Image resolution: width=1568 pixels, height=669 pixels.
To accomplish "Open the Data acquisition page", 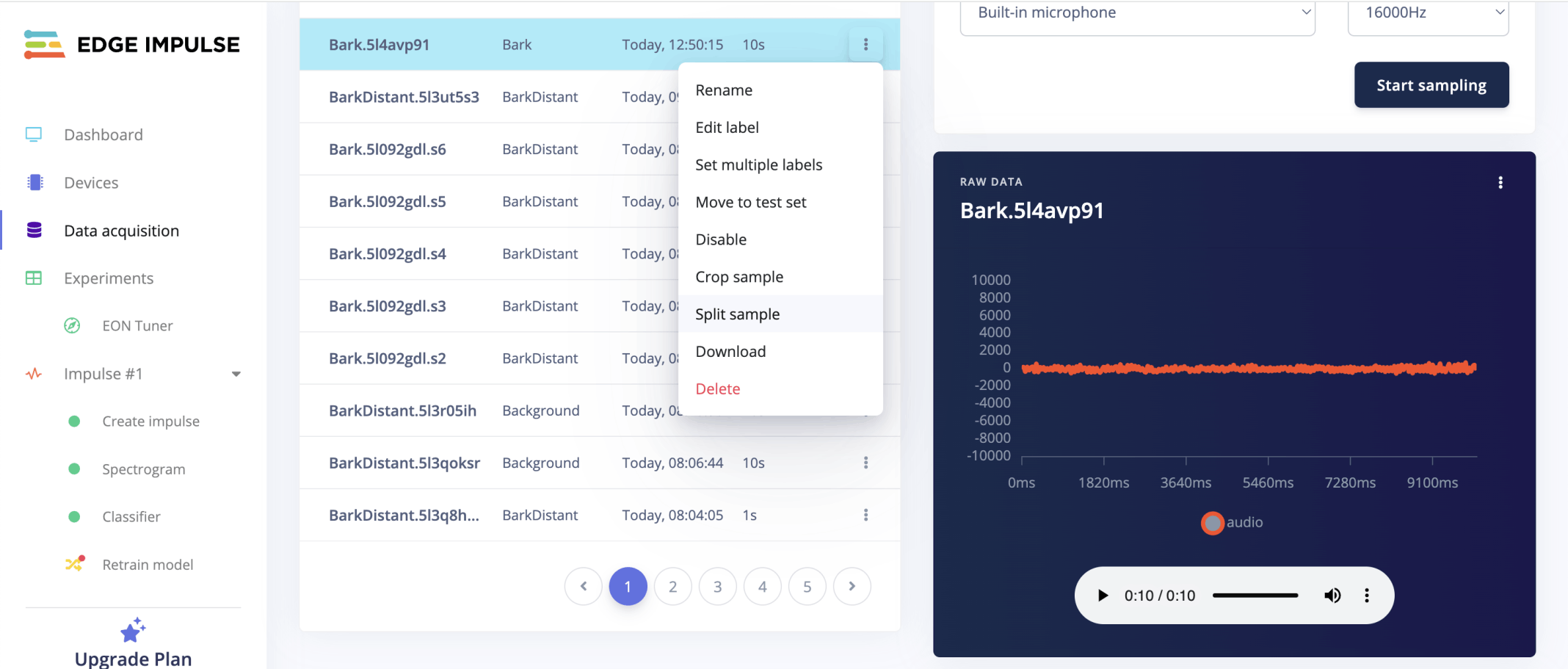I will click(x=122, y=231).
